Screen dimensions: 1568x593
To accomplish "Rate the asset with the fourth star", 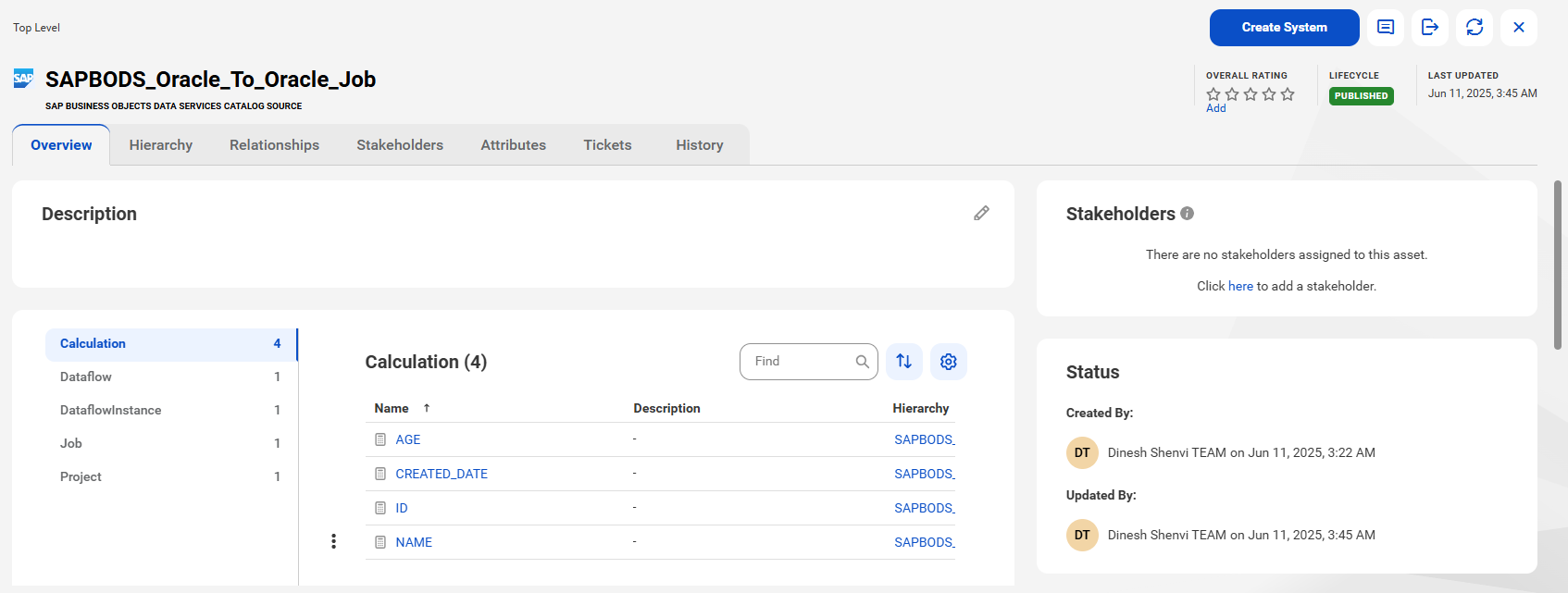I will (x=1269, y=94).
